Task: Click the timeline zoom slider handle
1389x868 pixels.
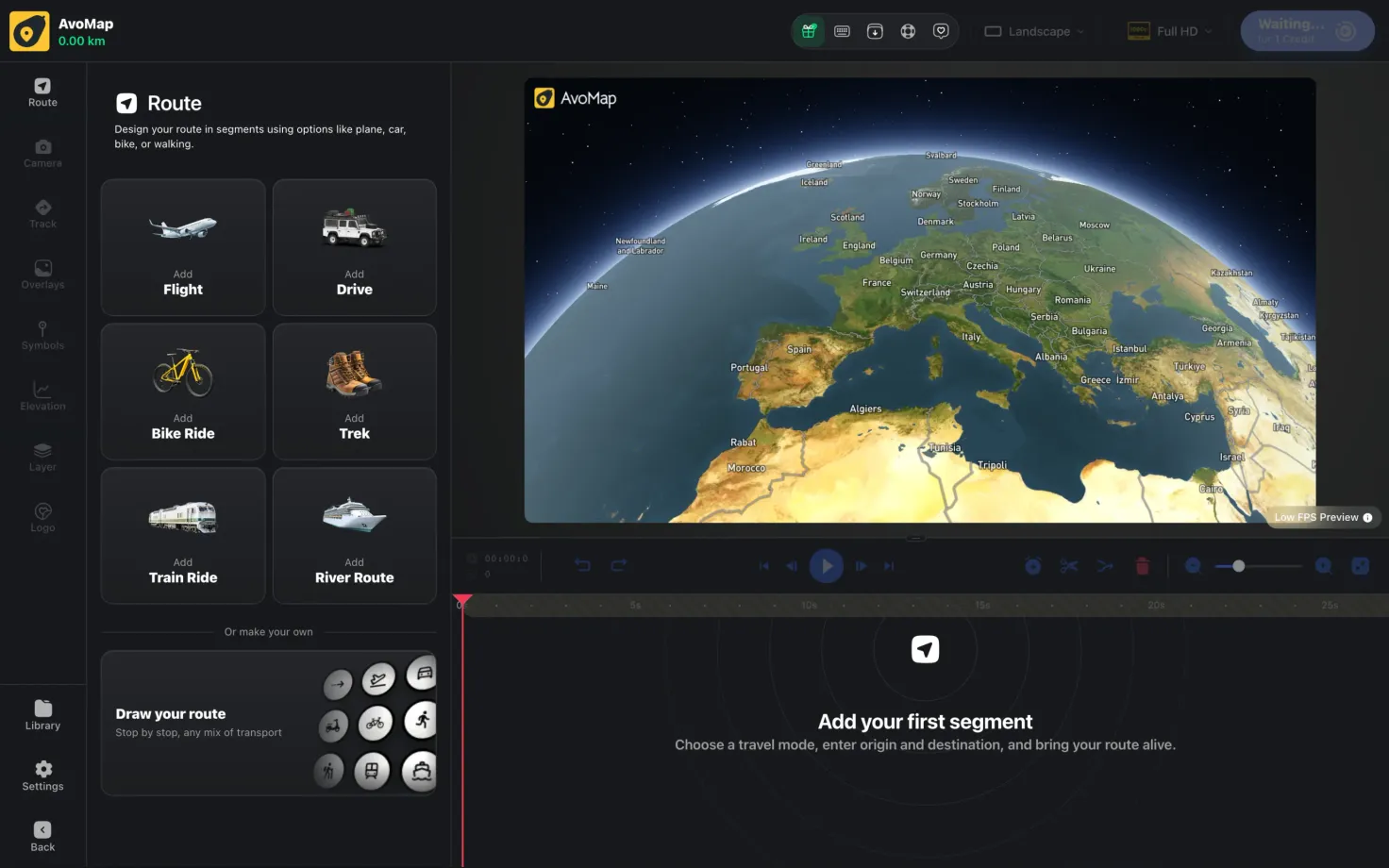Action: (x=1239, y=566)
